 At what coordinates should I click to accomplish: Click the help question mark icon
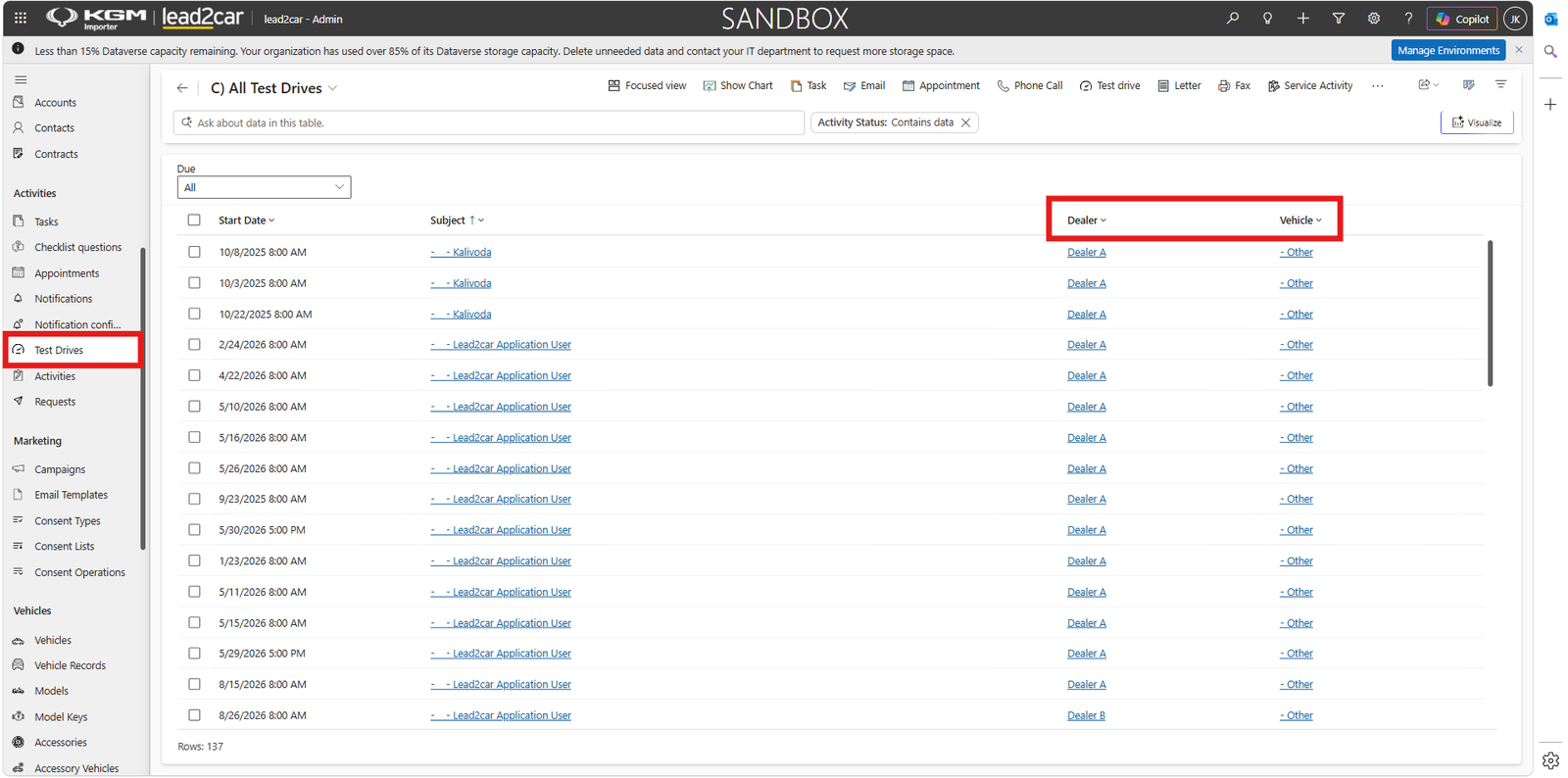point(1408,19)
